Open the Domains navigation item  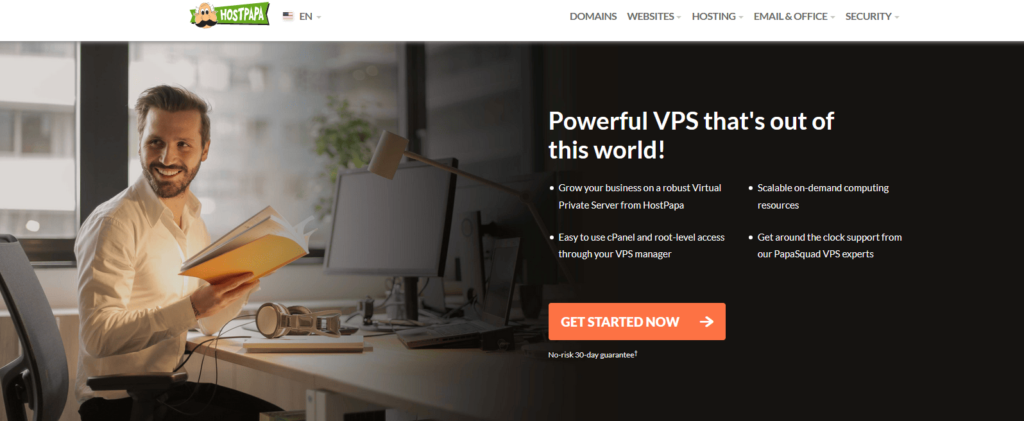593,17
